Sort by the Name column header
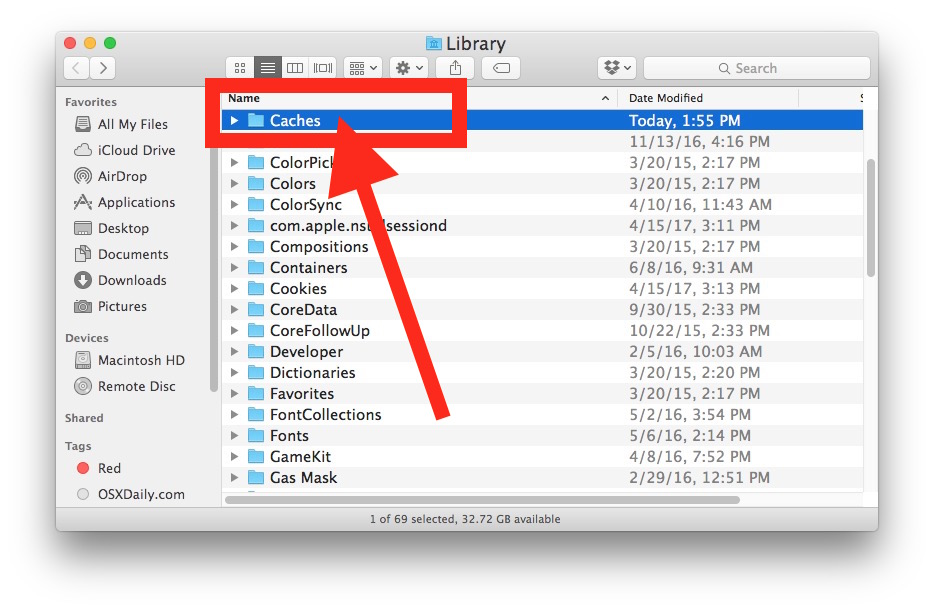Image resolution: width=934 pixels, height=611 pixels. pyautogui.click(x=400, y=98)
